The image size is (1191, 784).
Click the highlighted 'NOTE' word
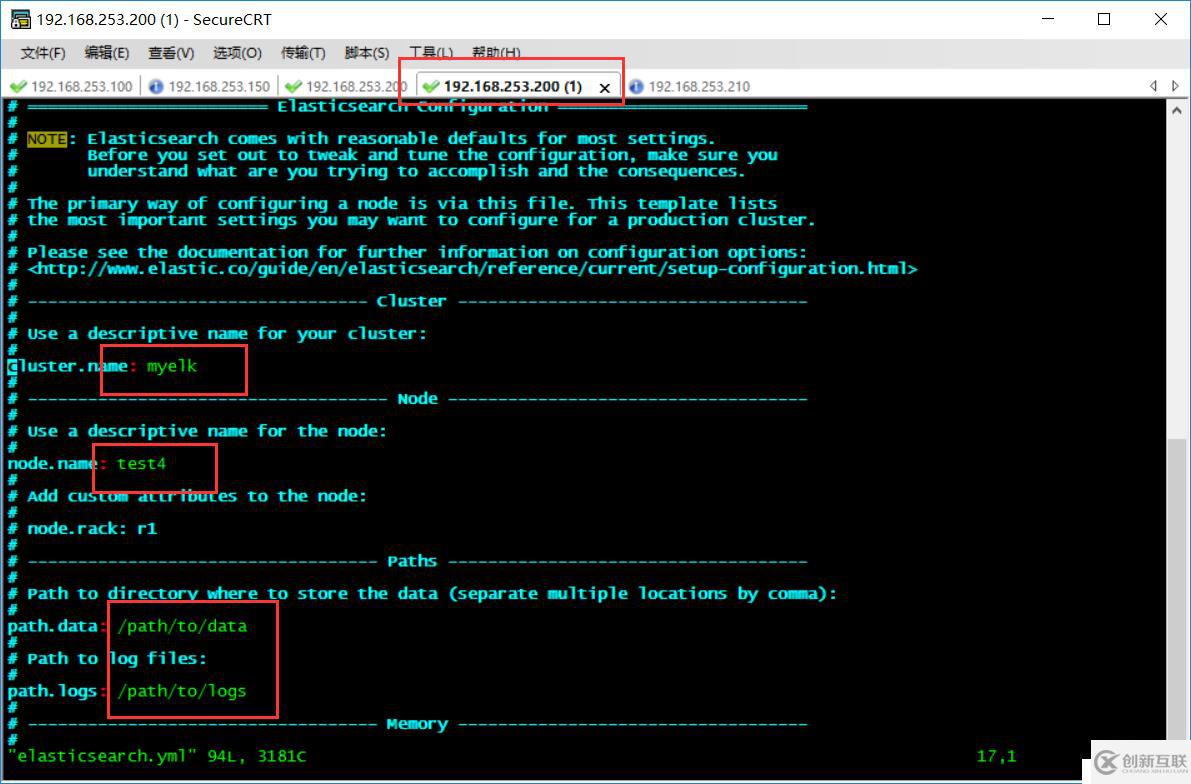47,139
